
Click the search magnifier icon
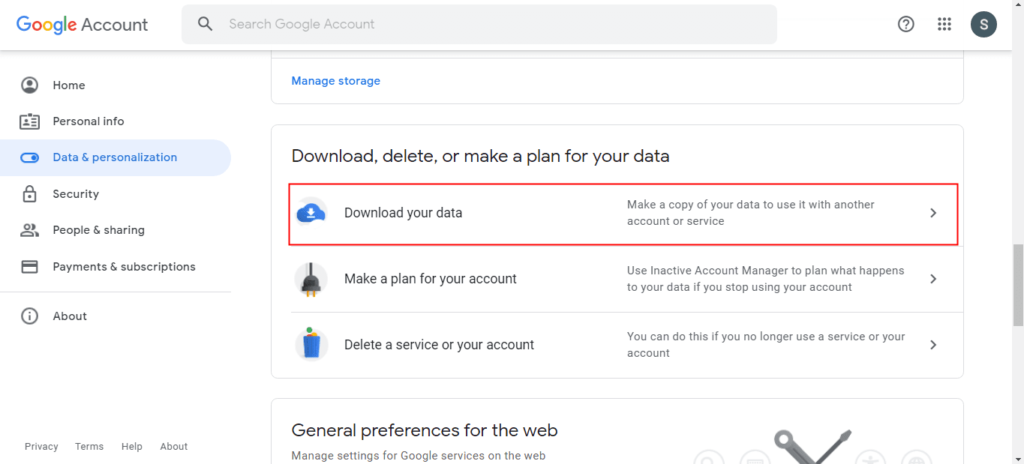(206, 24)
